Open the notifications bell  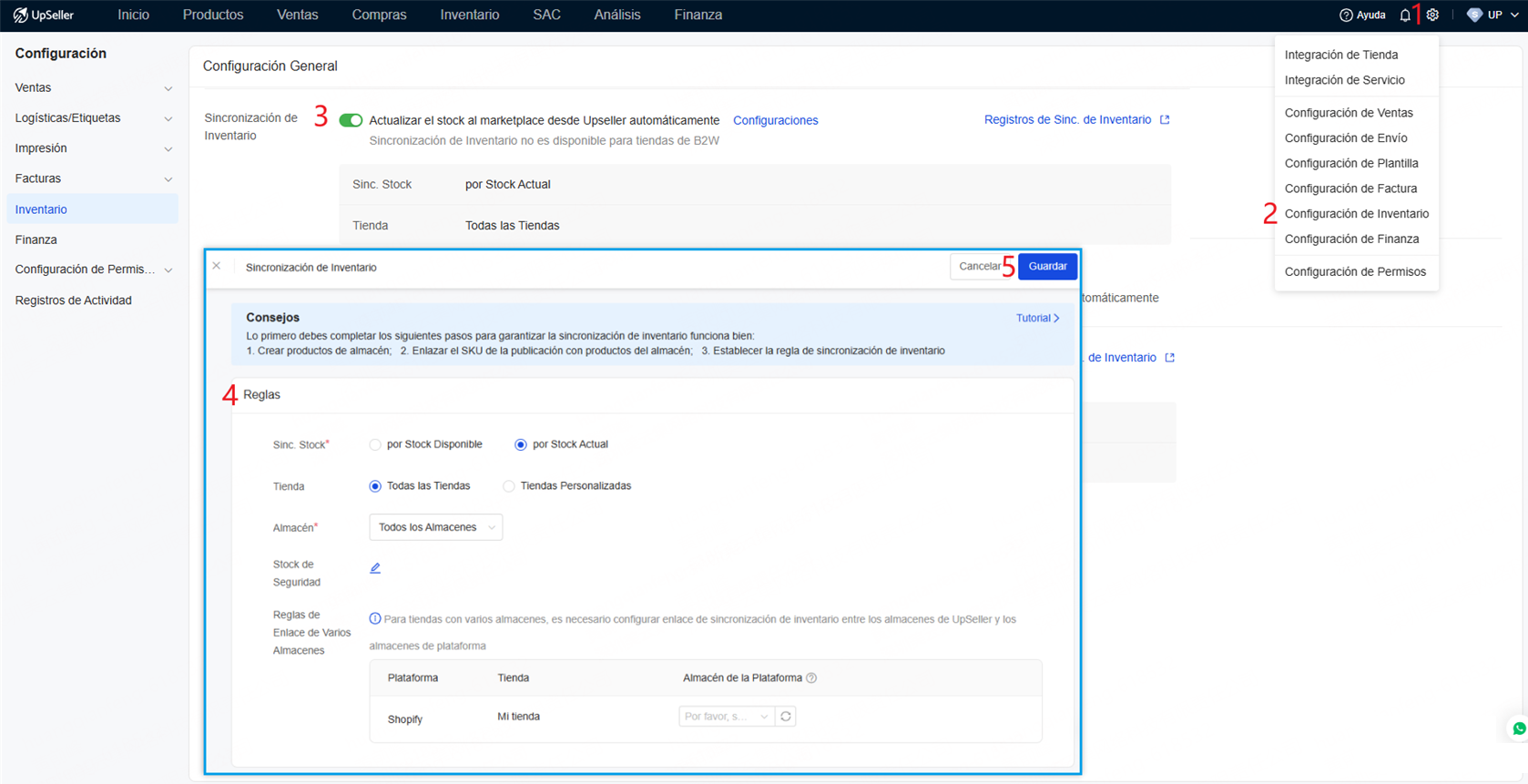tap(1405, 15)
